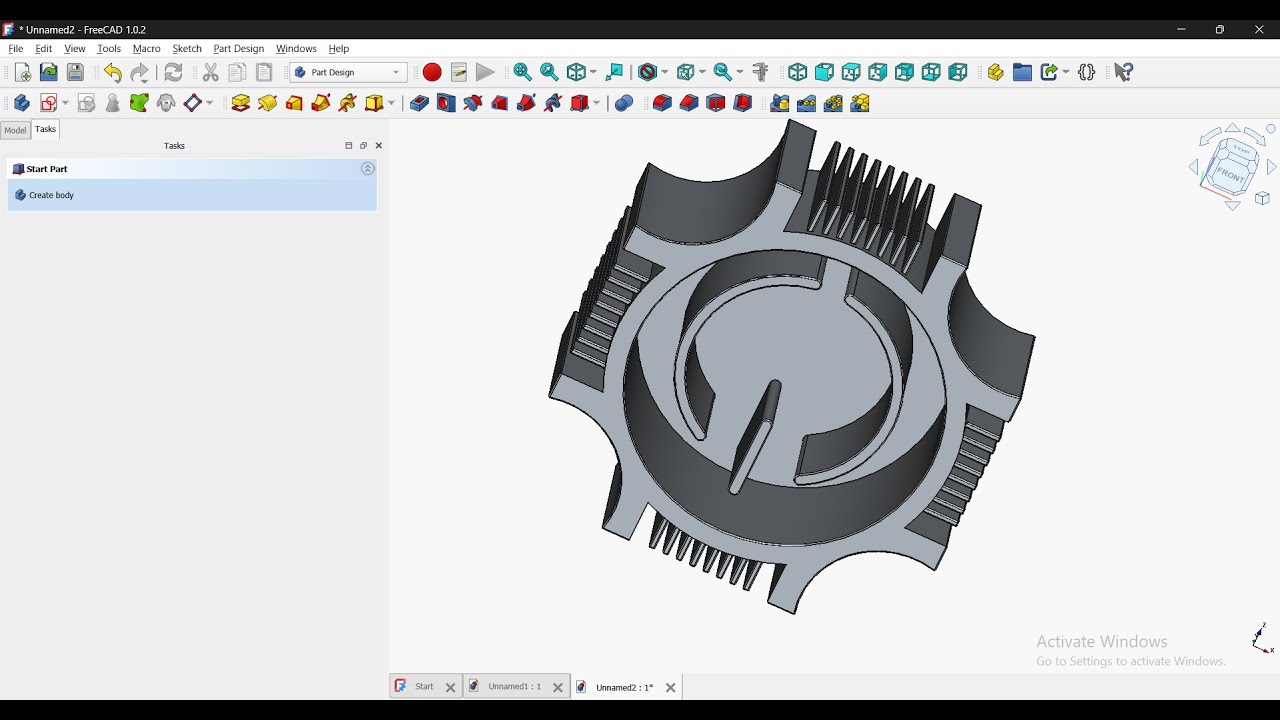
Task: Switch to the Unnamed1 : 1 document tab
Action: click(x=515, y=687)
